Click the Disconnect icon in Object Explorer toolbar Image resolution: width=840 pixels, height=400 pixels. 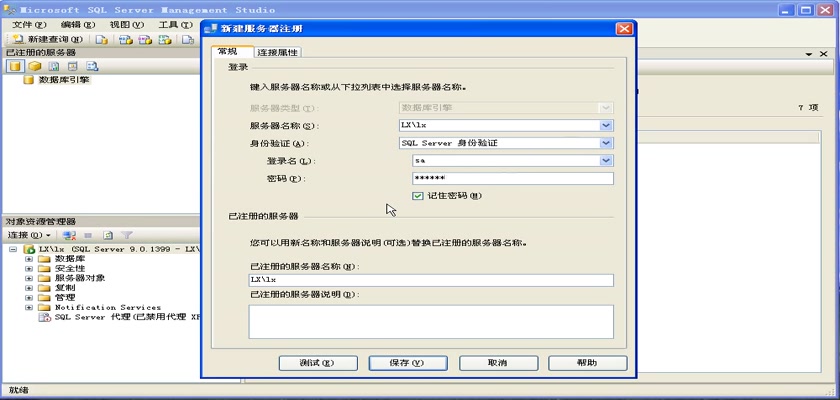pyautogui.click(x=69, y=235)
